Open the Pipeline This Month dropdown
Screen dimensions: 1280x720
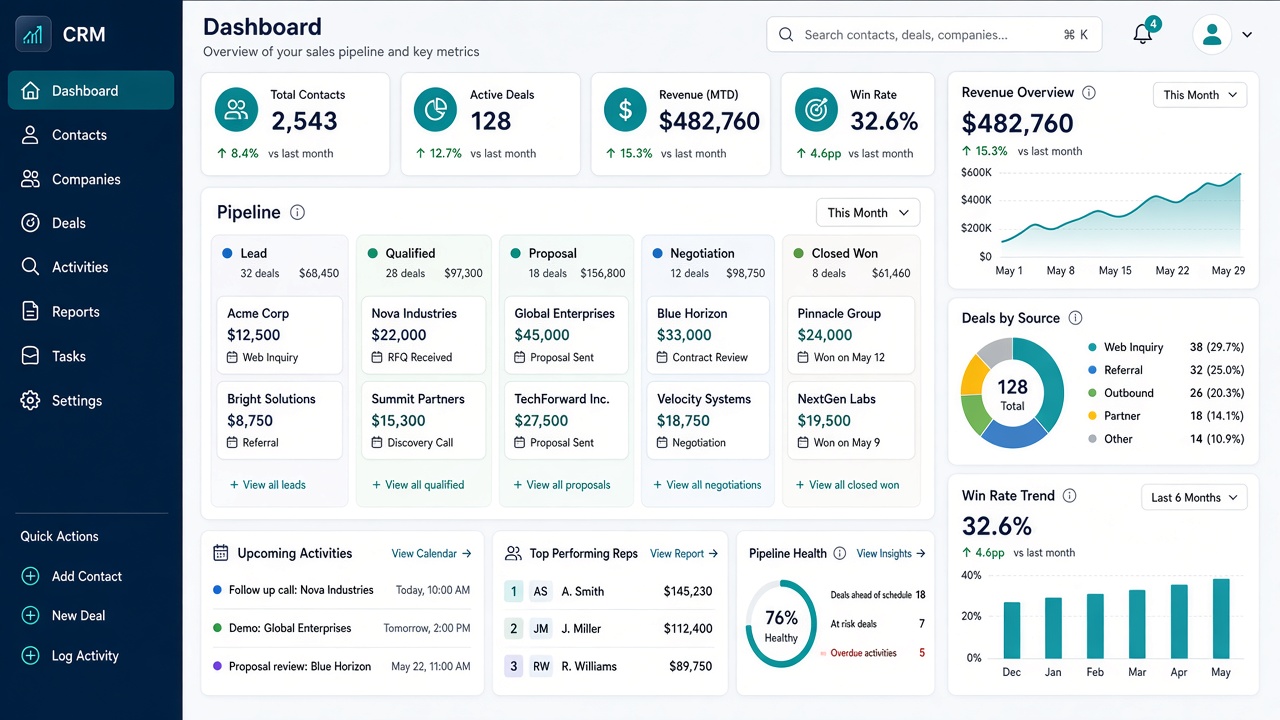point(868,213)
